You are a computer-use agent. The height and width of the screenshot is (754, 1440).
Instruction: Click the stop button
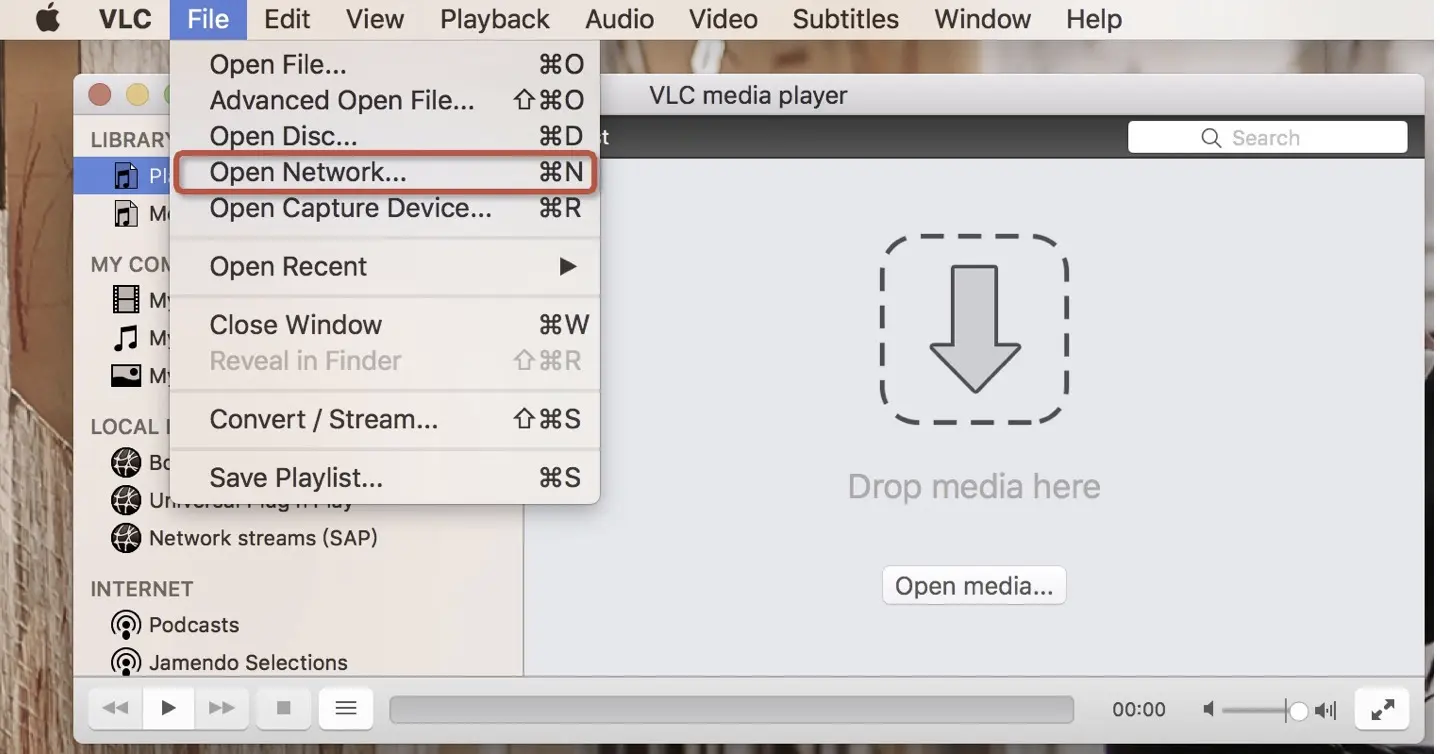[284, 708]
